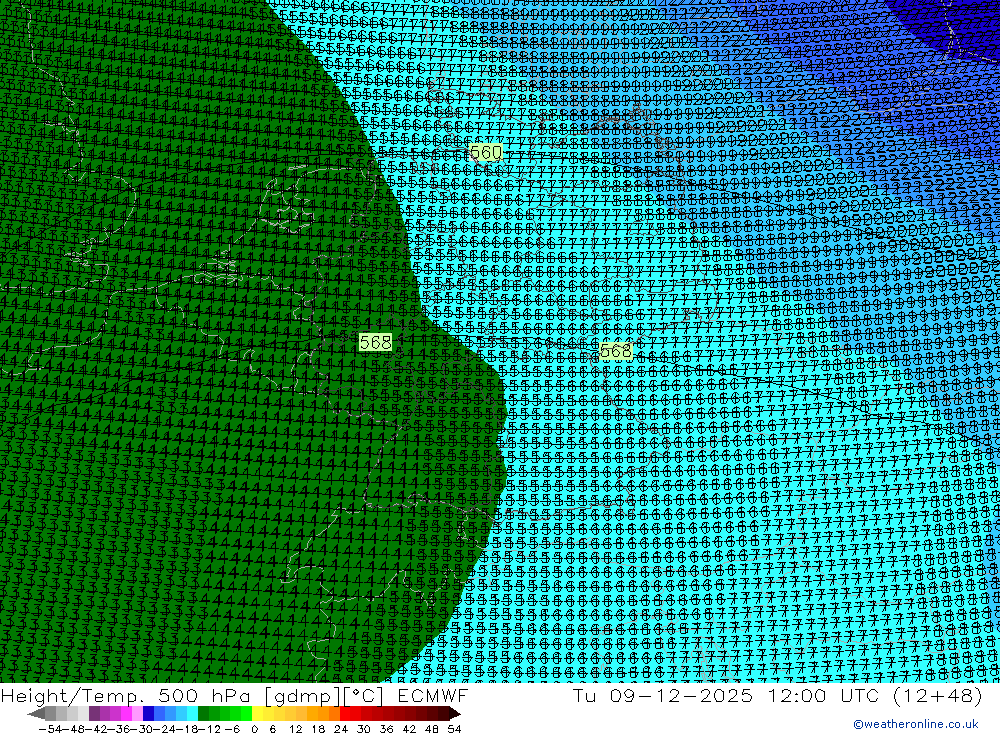The image size is (1000, 733).
Task: Click the -54 legend value
Action: 50,729
